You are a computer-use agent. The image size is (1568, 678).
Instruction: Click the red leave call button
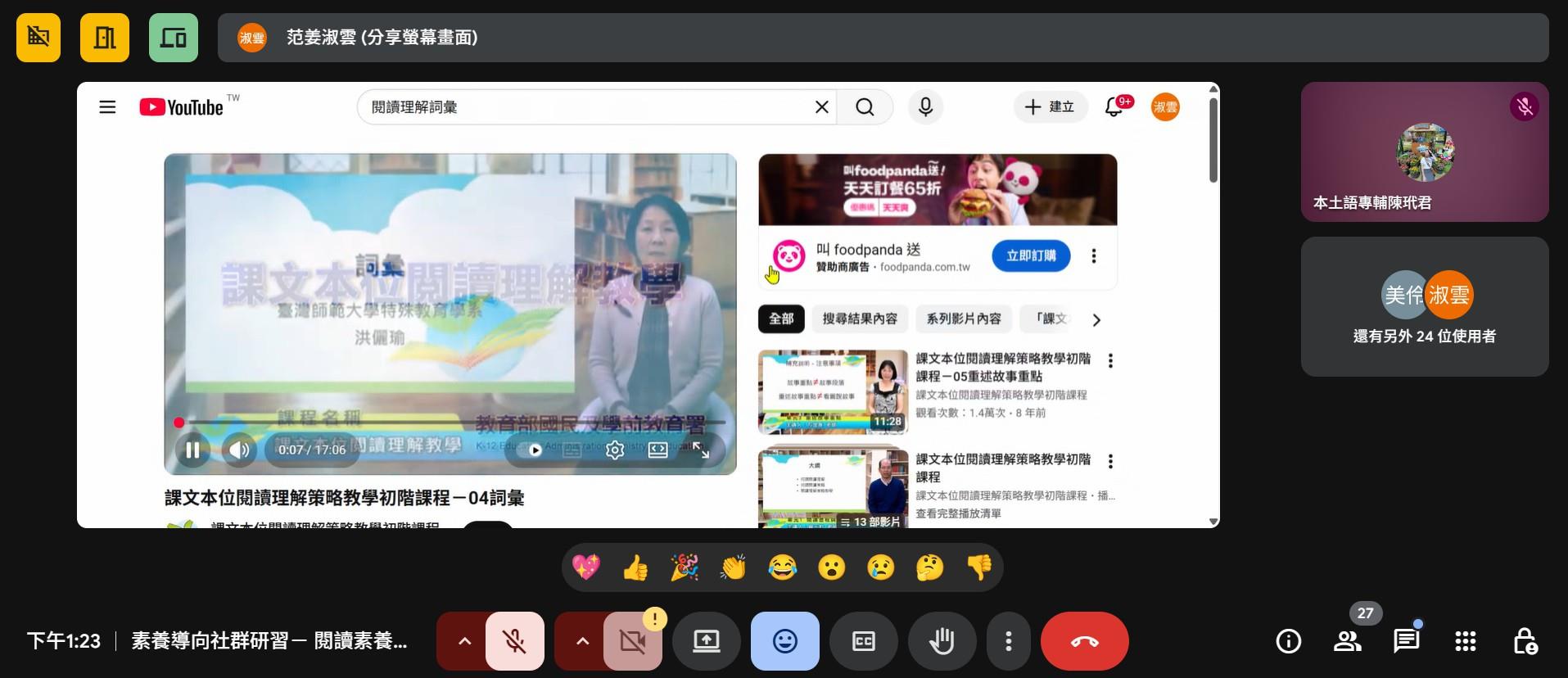[x=1084, y=641]
